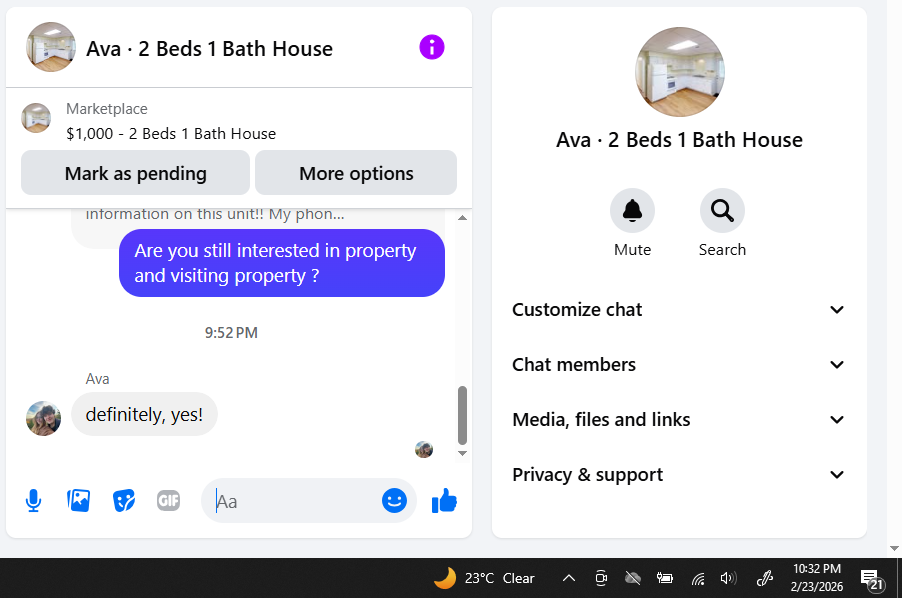Start a voice clip with the microphone icon
The height and width of the screenshot is (598, 902).
click(x=33, y=501)
